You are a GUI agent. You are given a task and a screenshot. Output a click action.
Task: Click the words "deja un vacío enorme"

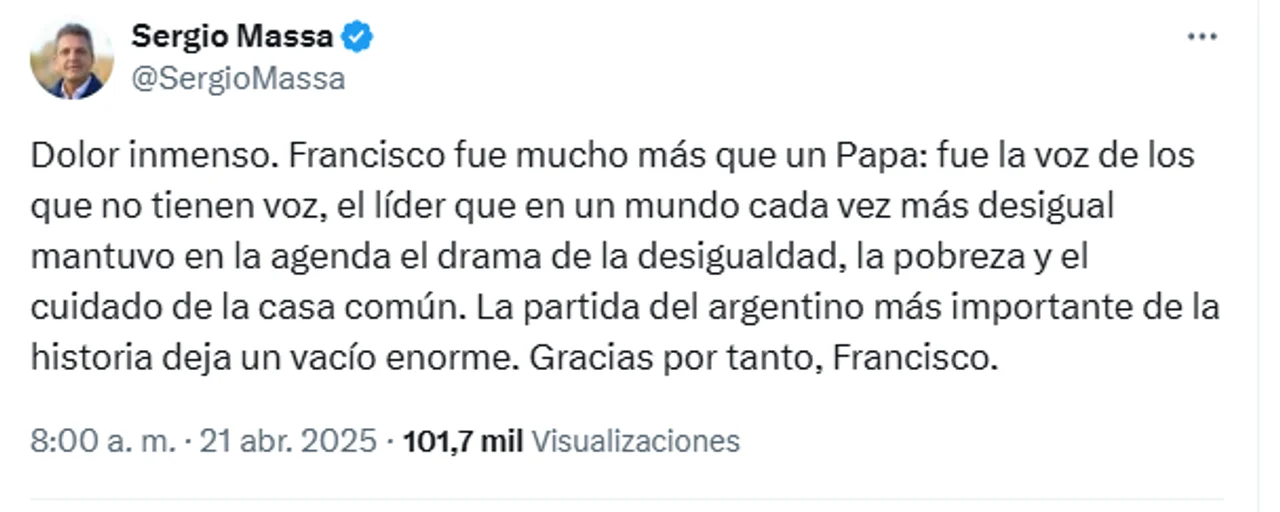tap(341, 357)
